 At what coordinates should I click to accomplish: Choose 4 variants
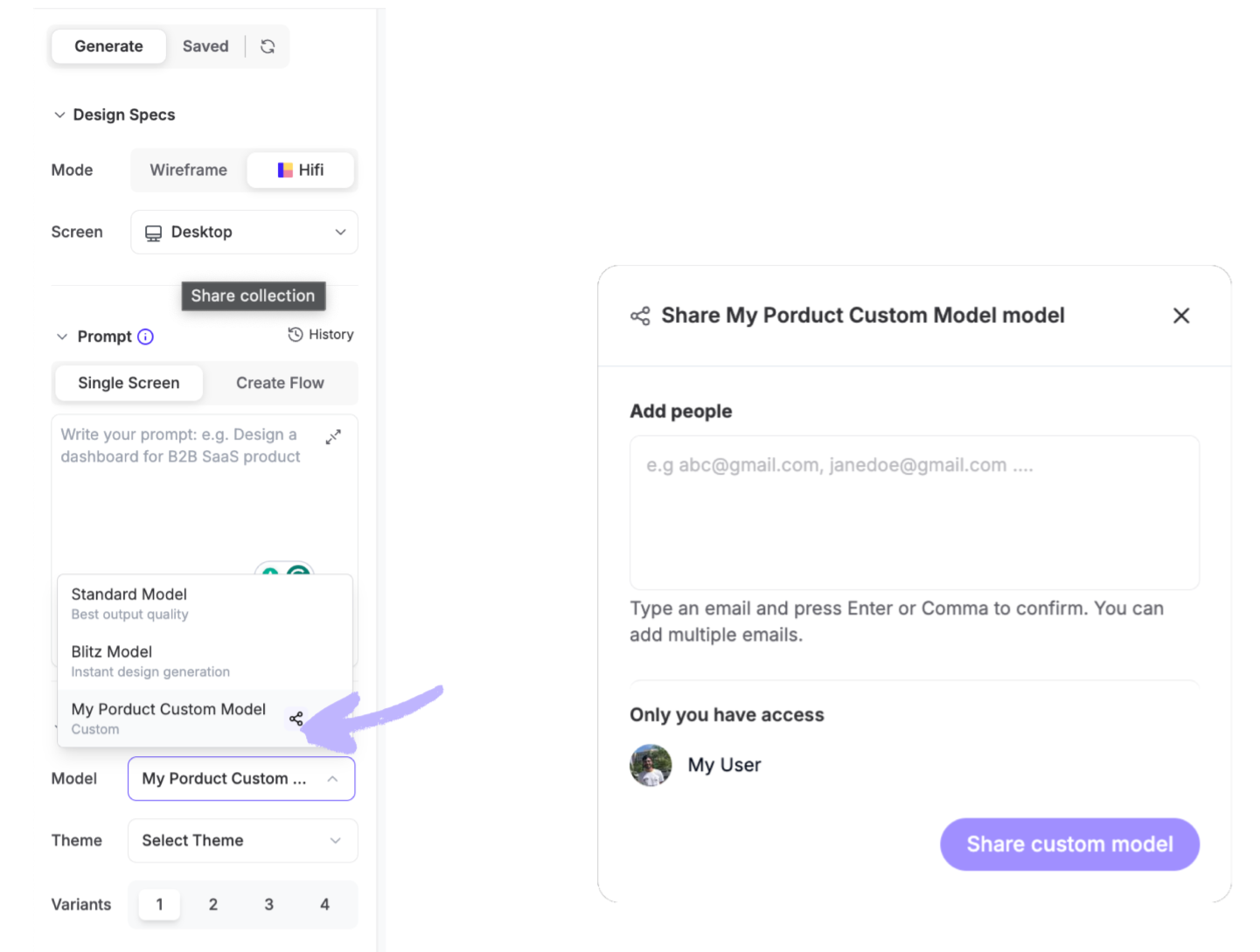coord(324,905)
